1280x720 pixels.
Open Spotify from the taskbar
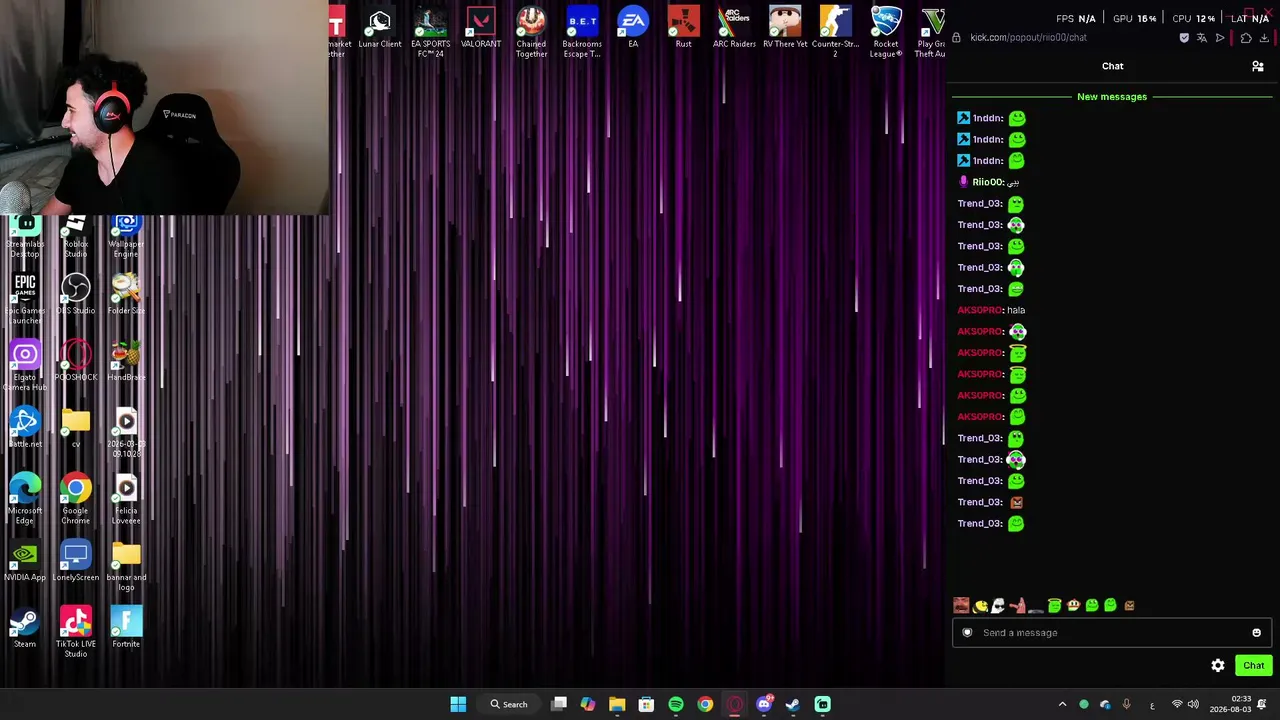[x=676, y=704]
